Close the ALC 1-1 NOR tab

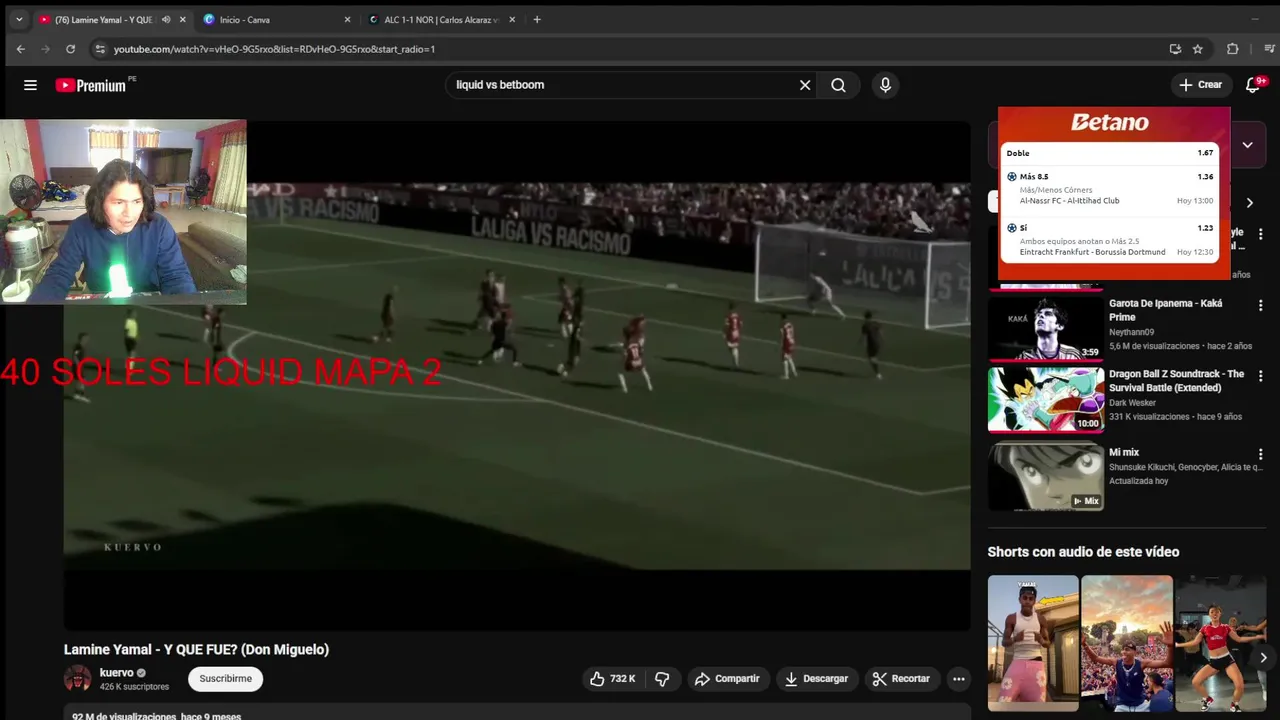[512, 19]
